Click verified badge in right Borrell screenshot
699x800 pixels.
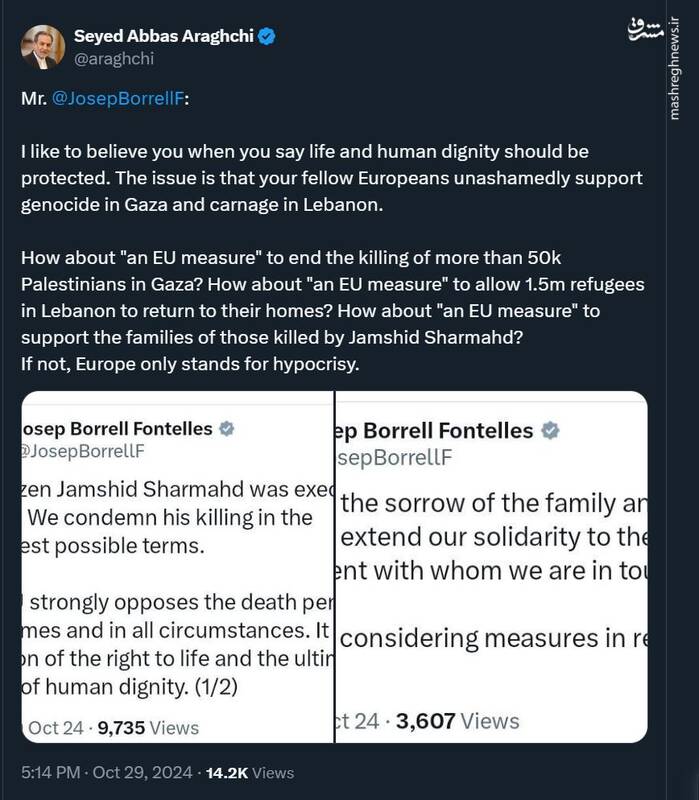point(550,431)
